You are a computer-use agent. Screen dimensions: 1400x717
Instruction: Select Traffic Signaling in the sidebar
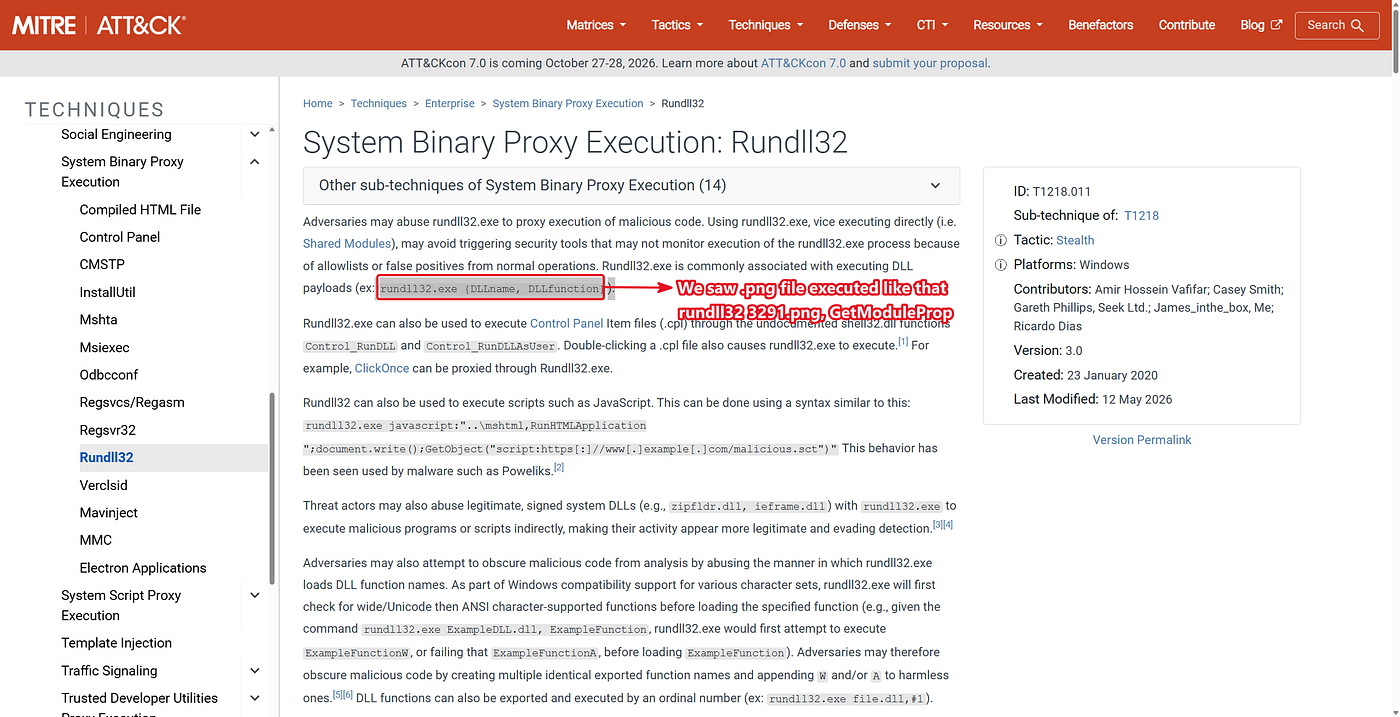pos(109,671)
